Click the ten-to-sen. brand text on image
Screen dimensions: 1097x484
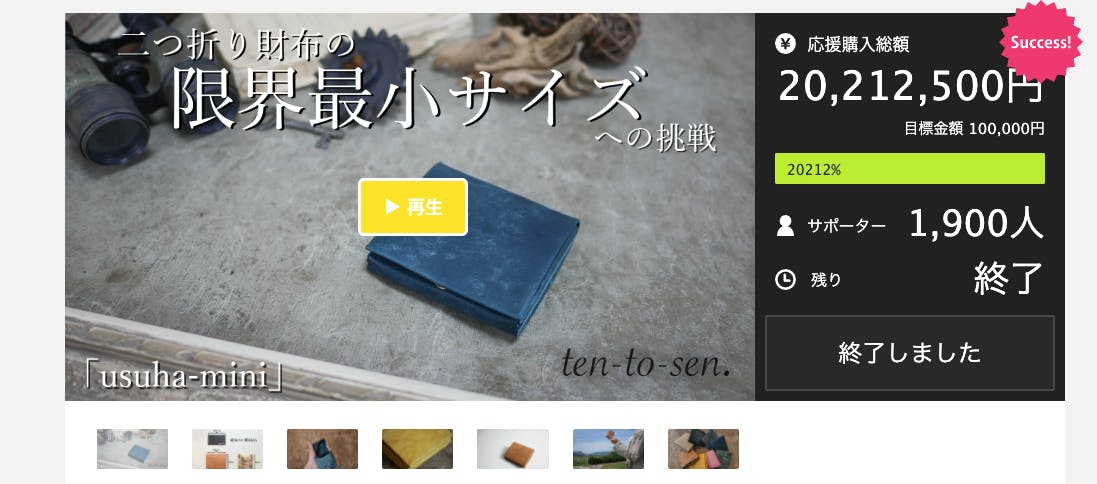(646, 364)
